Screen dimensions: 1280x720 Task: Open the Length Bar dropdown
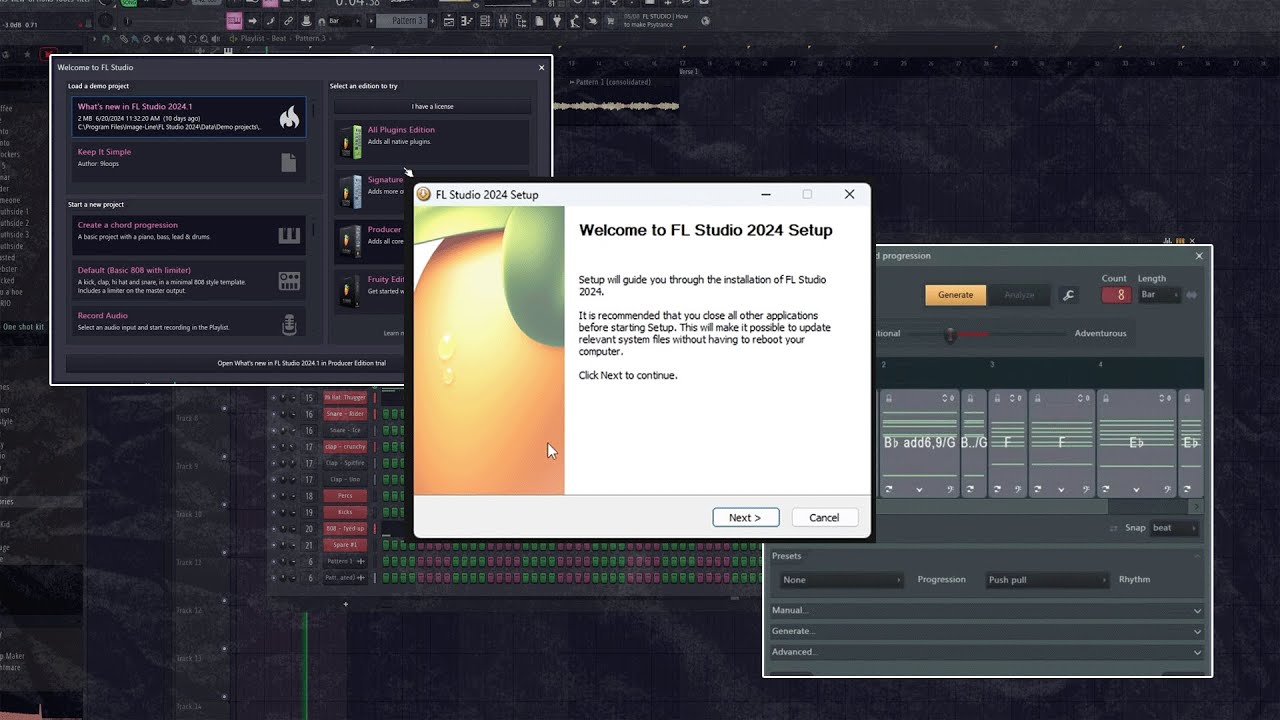[x=1160, y=295]
